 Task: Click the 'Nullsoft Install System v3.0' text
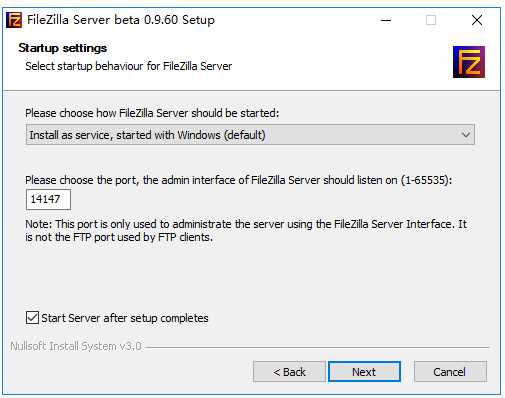[76, 346]
